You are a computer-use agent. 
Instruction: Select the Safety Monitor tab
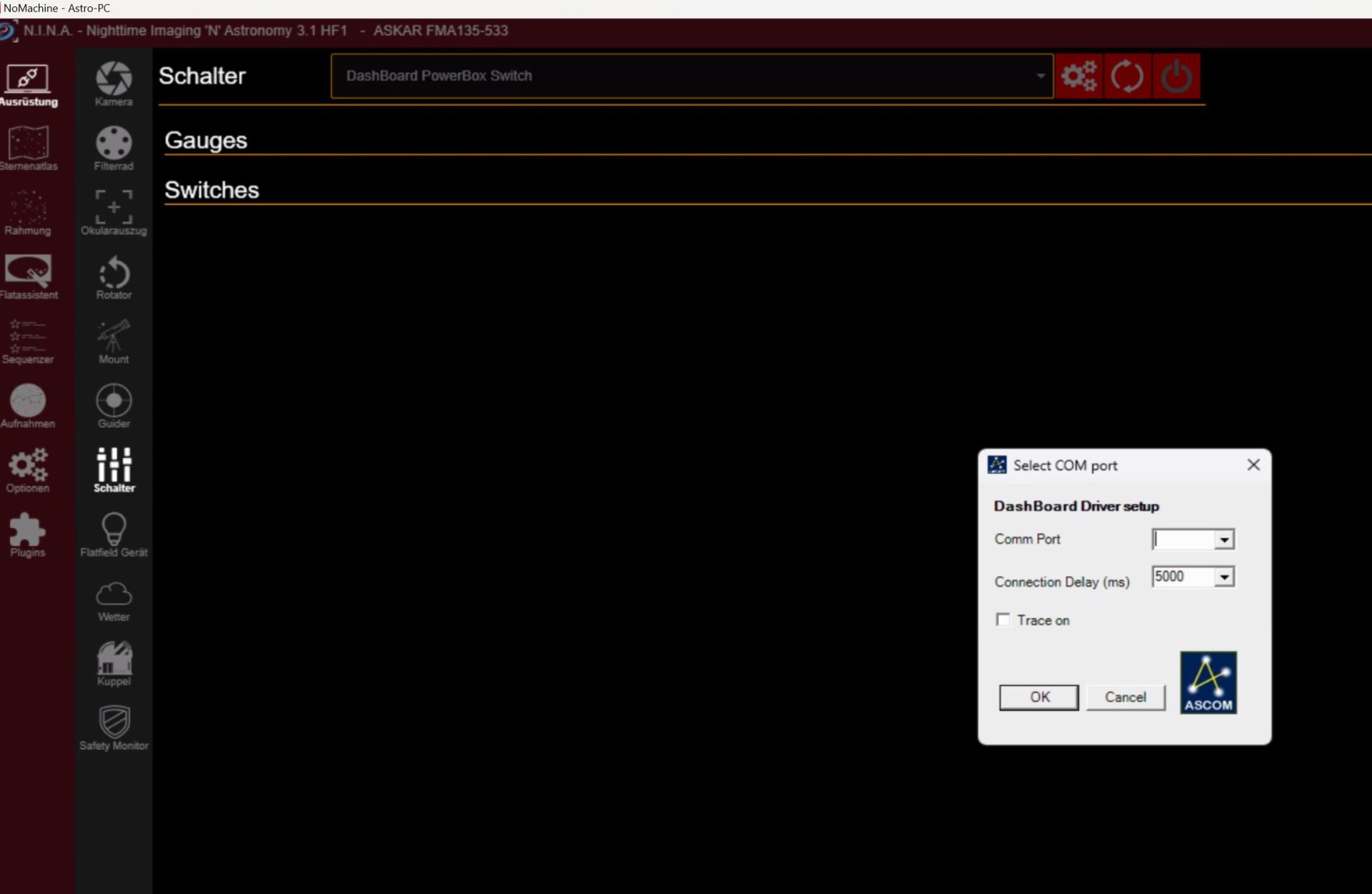point(114,727)
